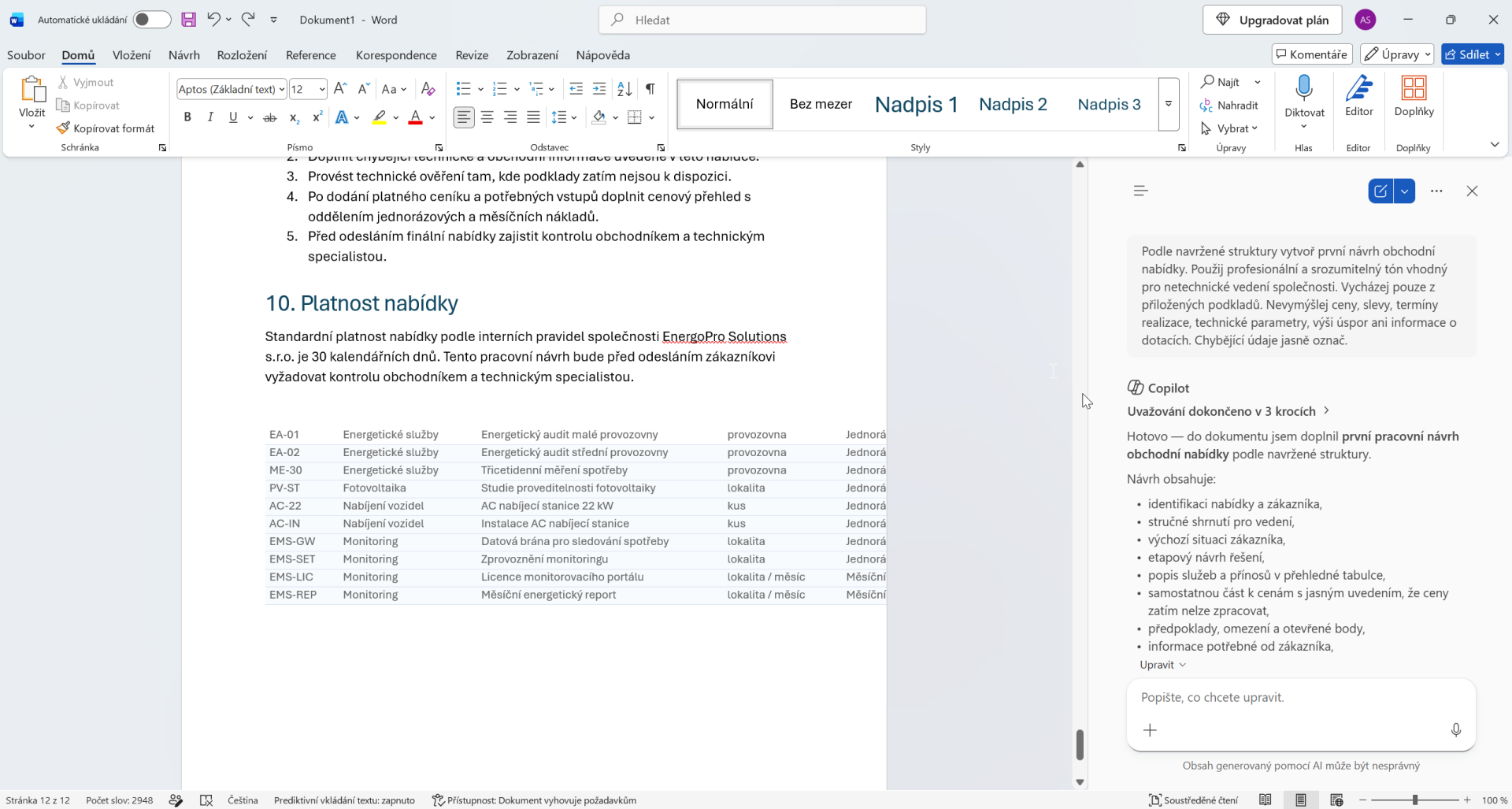The width and height of the screenshot is (1512, 809).
Task: Adjust the zoom slider
Action: click(1415, 800)
